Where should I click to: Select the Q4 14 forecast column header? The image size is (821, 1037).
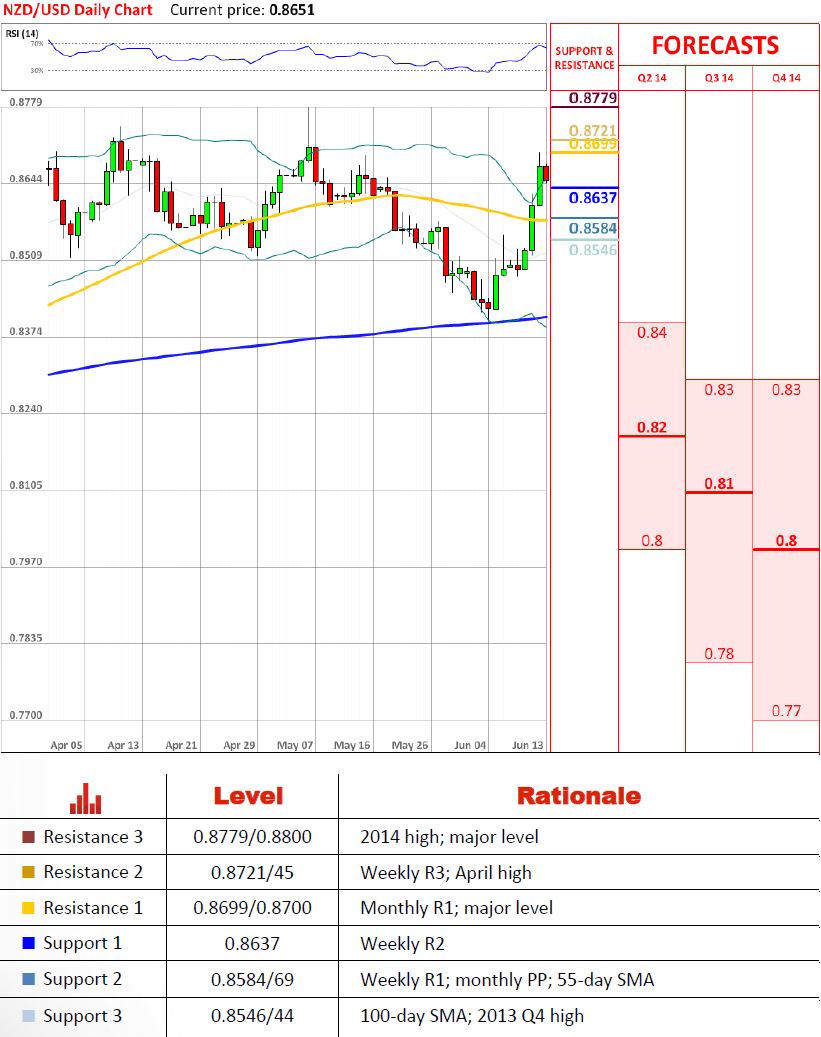click(x=786, y=77)
